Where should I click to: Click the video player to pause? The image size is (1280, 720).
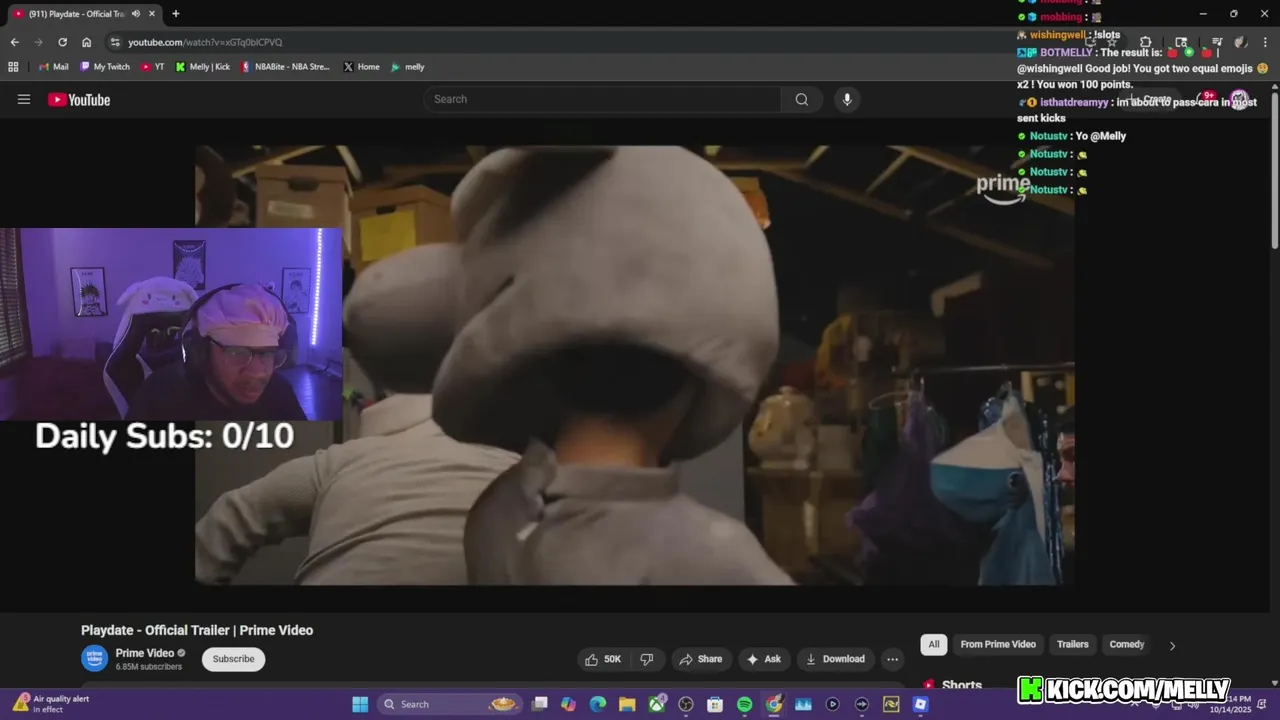pyautogui.click(x=635, y=365)
